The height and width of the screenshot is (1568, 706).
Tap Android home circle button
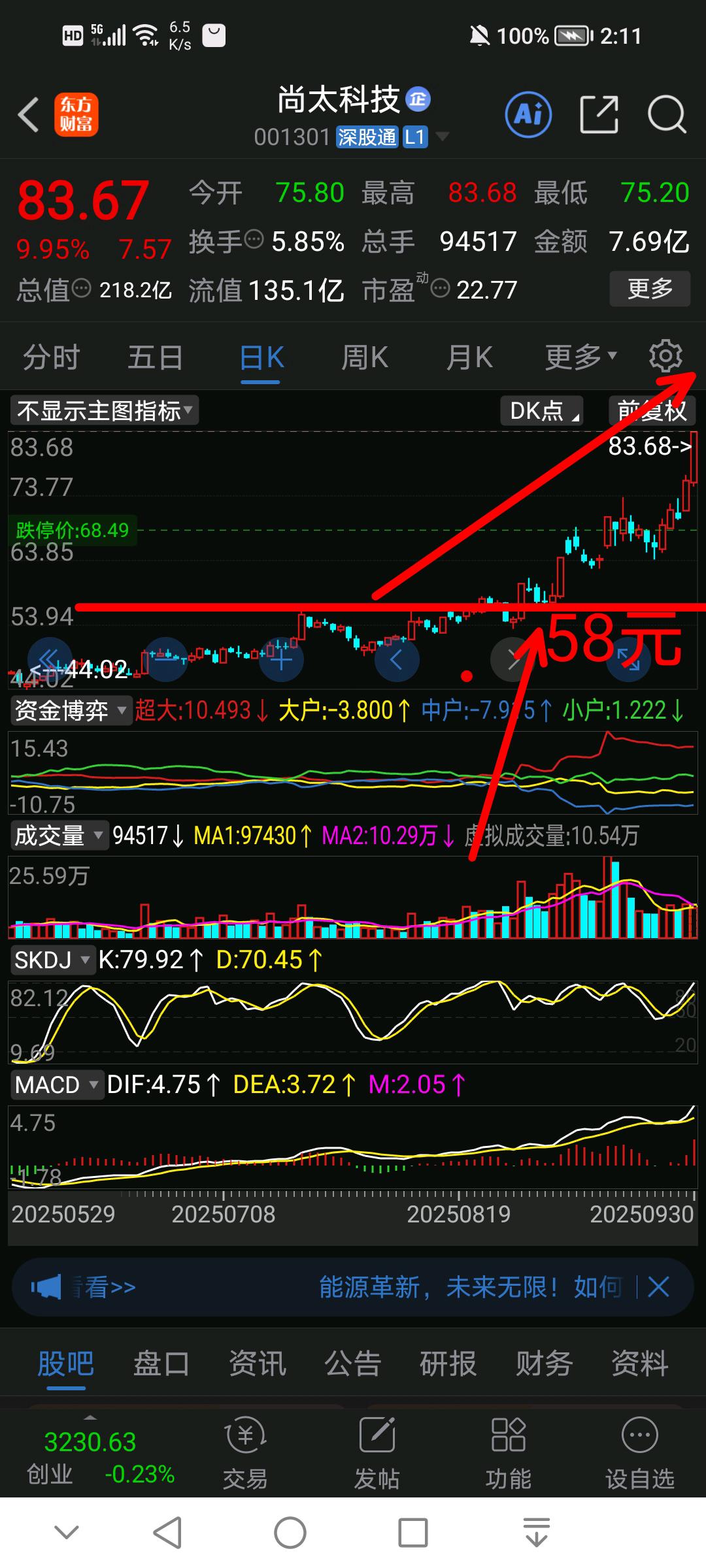(x=290, y=1532)
